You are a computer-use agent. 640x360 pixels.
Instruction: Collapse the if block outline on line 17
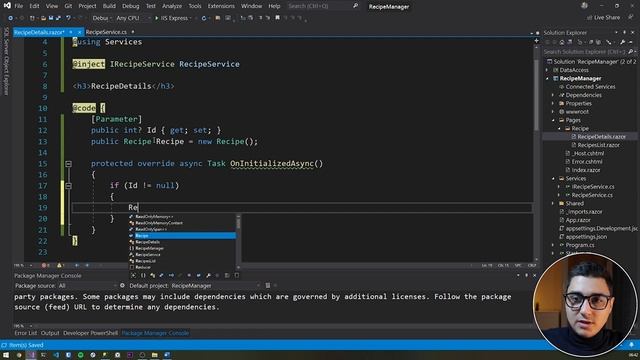pos(69,186)
